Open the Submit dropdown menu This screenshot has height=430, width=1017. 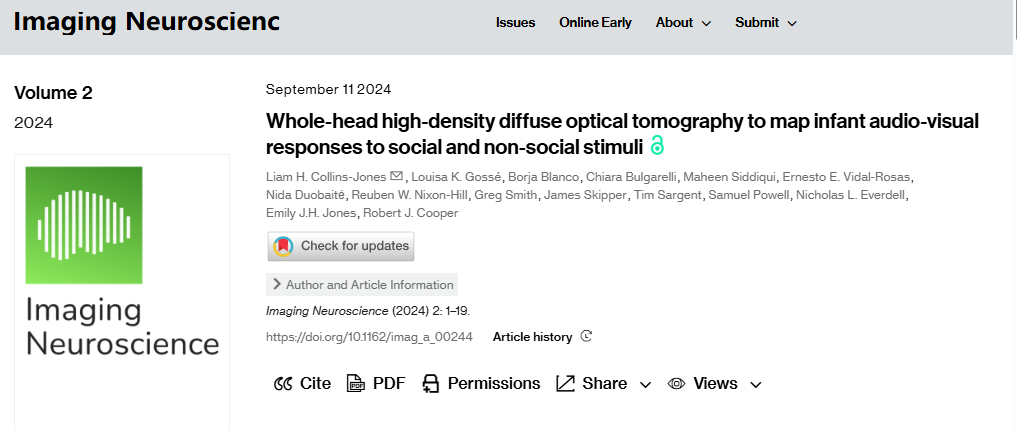click(x=766, y=23)
